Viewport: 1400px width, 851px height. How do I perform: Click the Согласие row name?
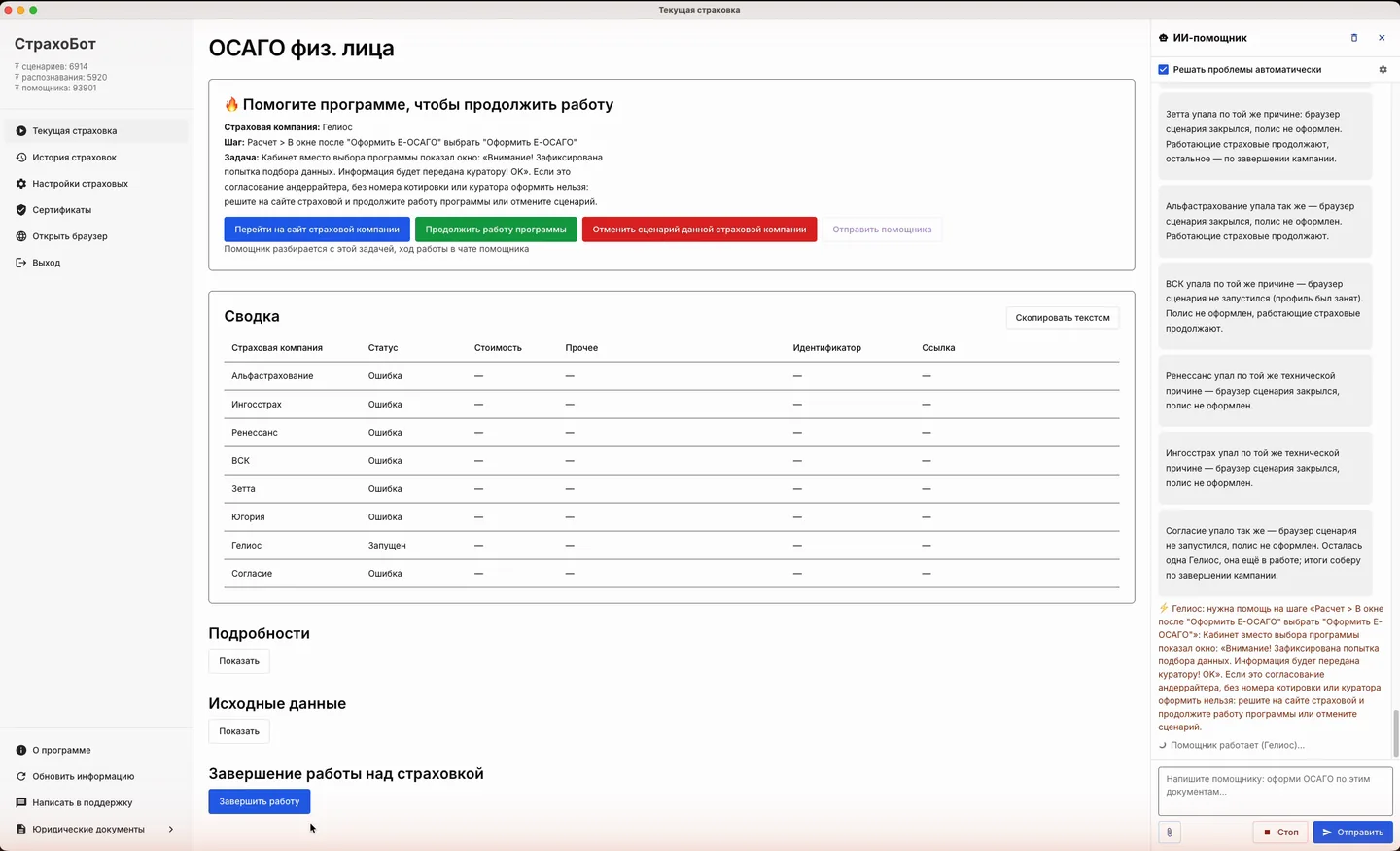pyautogui.click(x=252, y=574)
